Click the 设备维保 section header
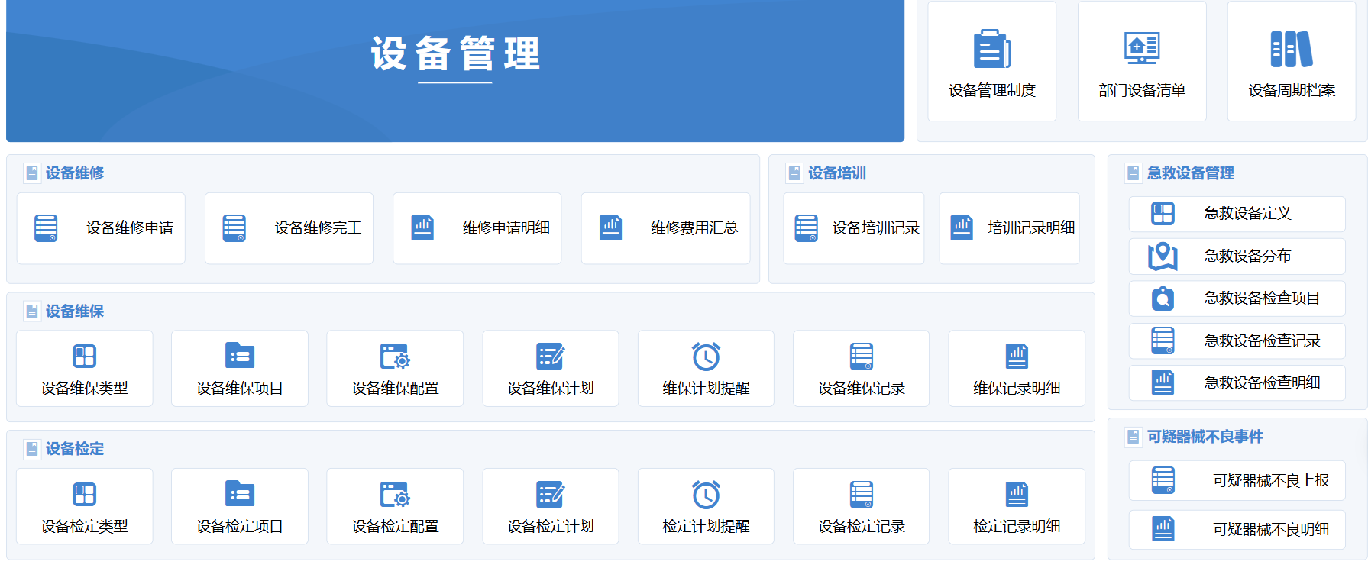This screenshot has width=1368, height=569. pos(74,311)
